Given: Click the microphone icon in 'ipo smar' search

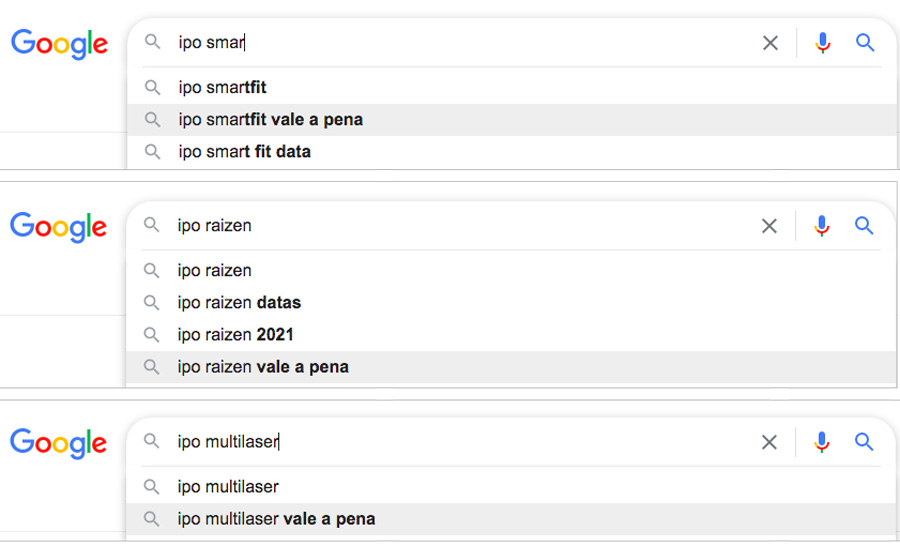Looking at the screenshot, I should point(823,43).
